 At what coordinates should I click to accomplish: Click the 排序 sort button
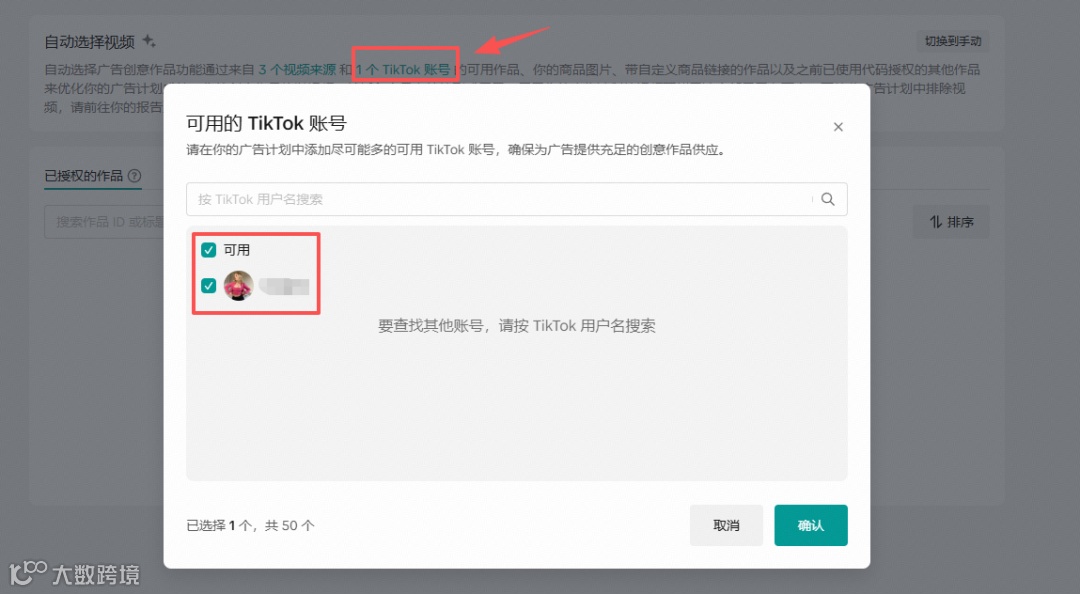click(951, 222)
